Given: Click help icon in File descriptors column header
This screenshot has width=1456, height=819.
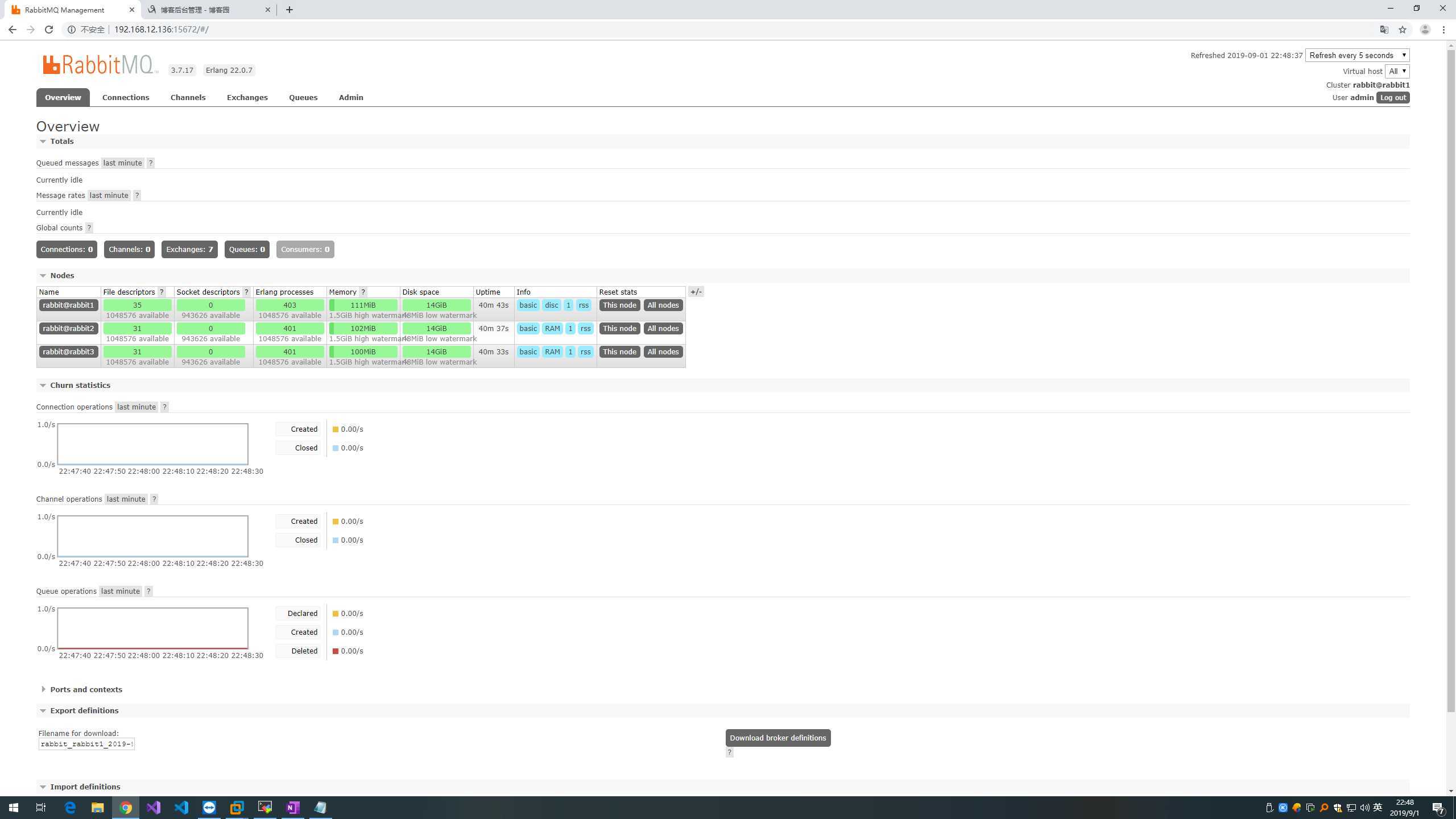Looking at the screenshot, I should (162, 292).
